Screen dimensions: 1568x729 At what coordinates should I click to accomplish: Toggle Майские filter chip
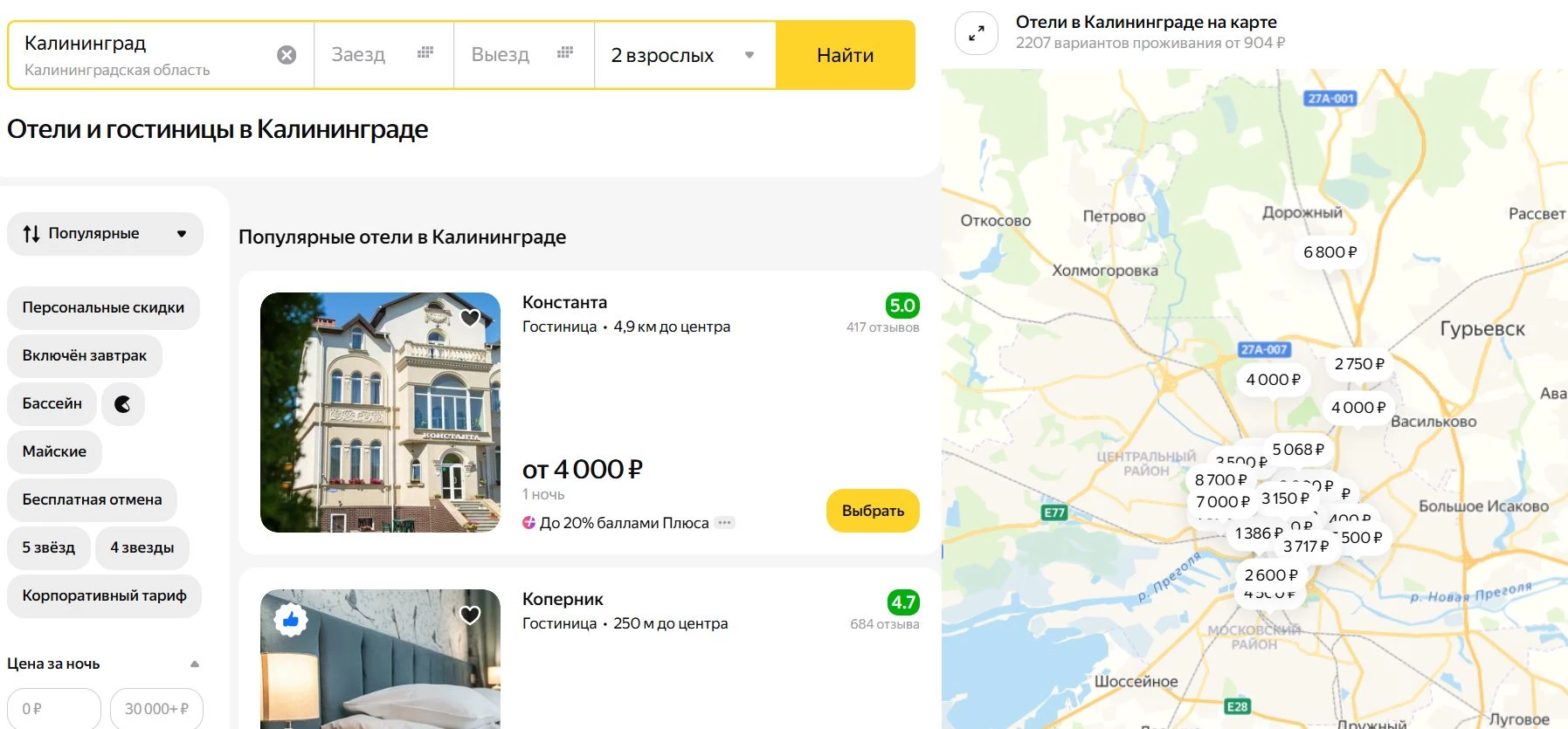click(54, 451)
